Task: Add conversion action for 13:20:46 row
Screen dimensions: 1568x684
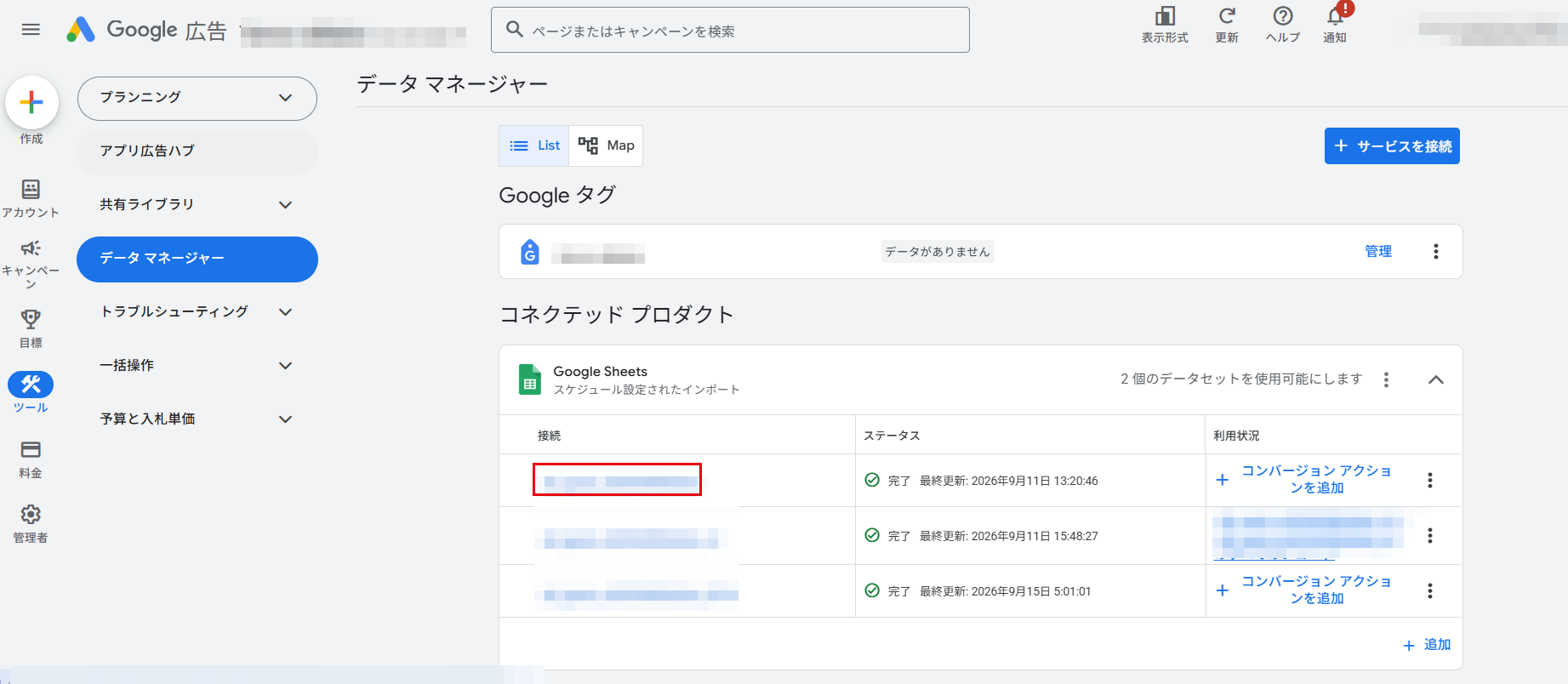Action: (x=1303, y=479)
